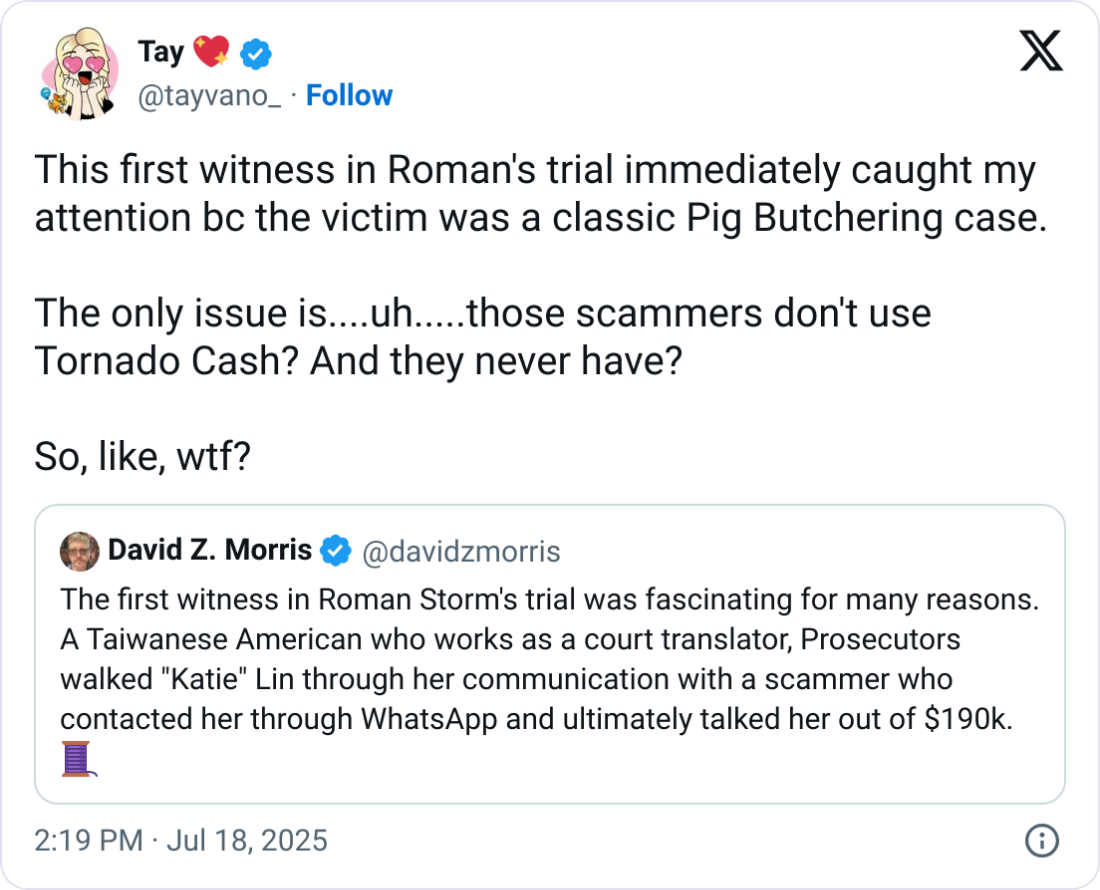Image resolution: width=1100 pixels, height=890 pixels.
Task: Click the purple thread spool emoji
Action: pos(77,757)
